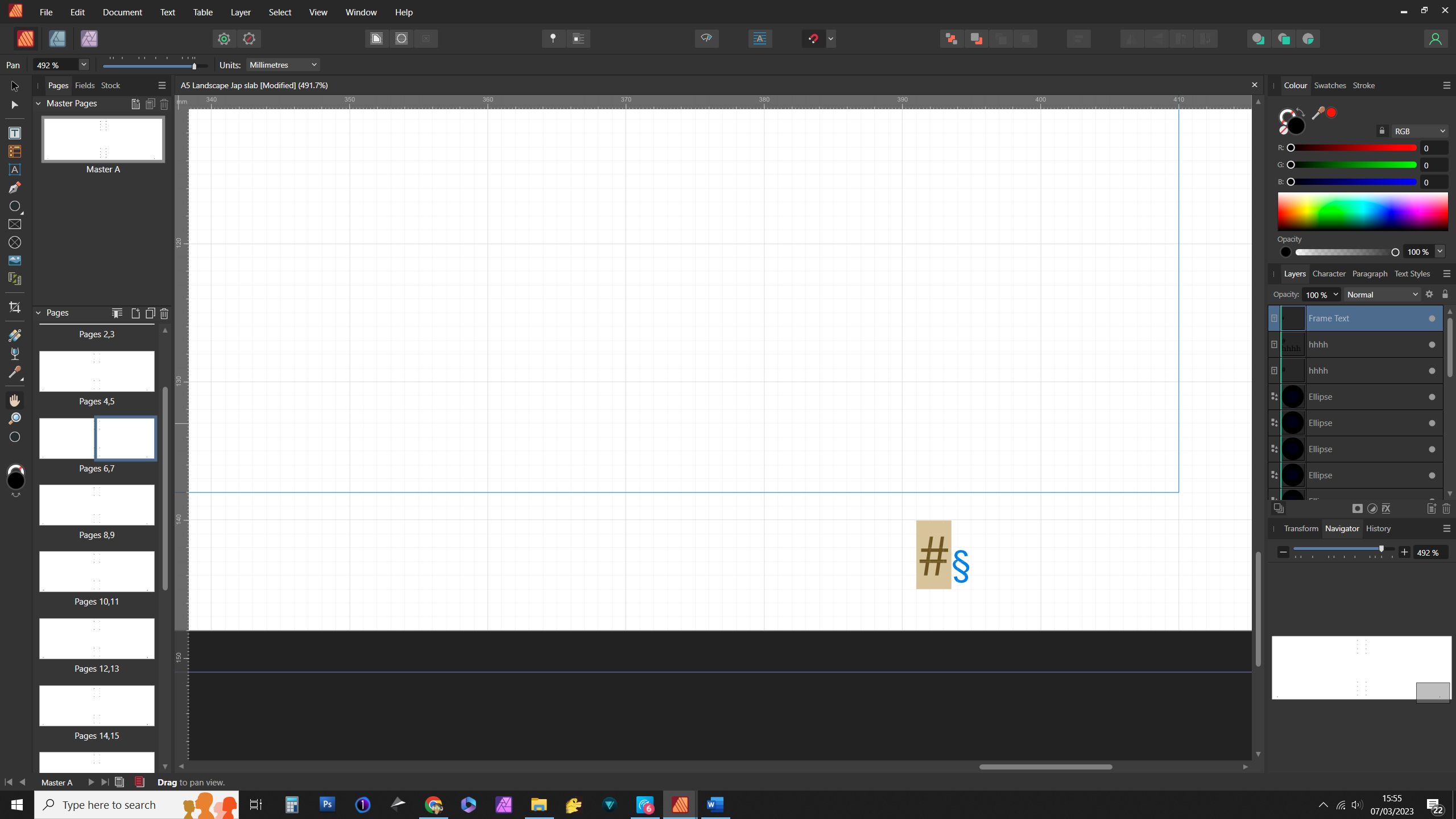Open the History panel tab

click(x=1378, y=528)
